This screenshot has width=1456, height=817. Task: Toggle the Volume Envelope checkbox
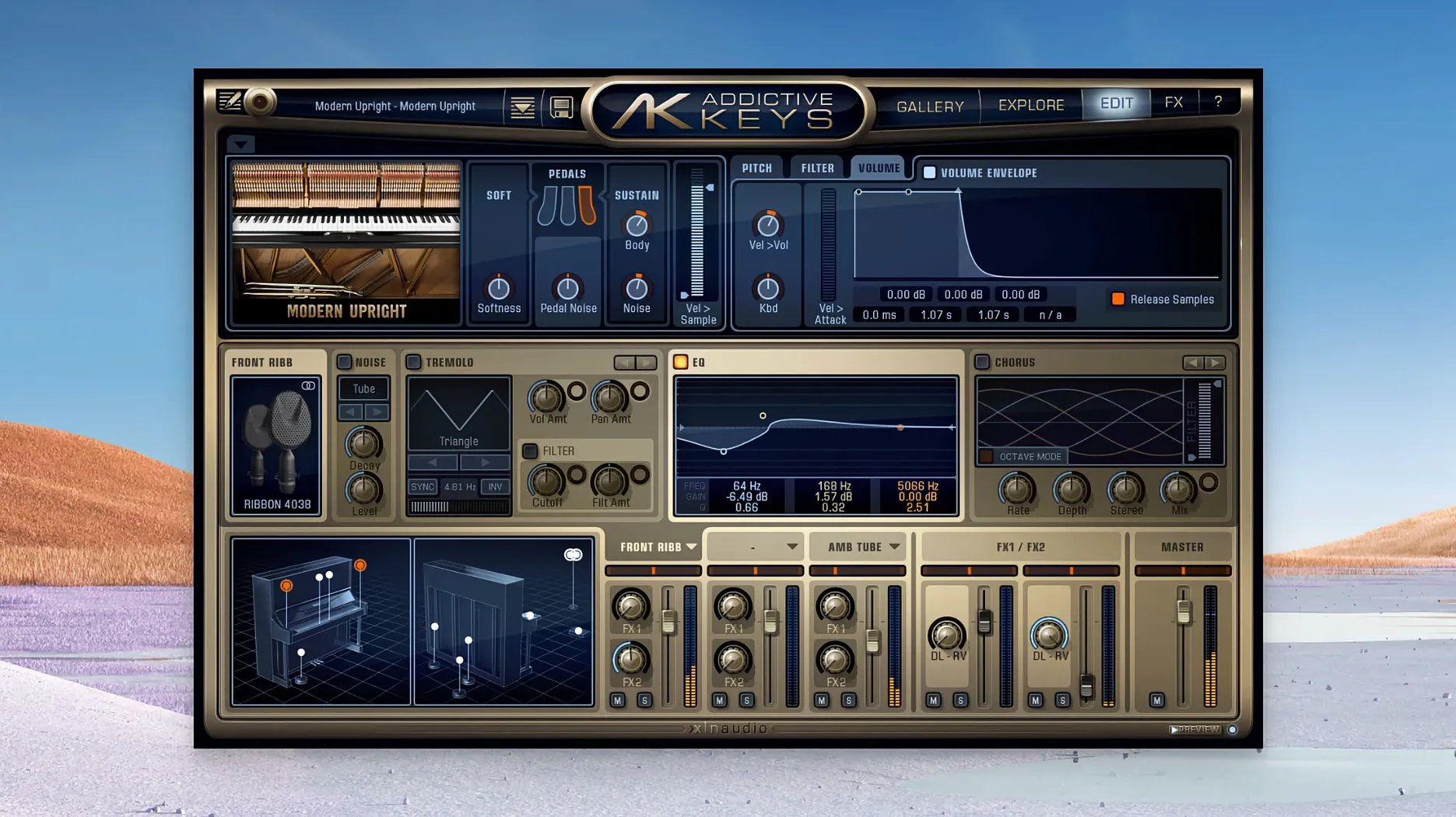point(929,173)
